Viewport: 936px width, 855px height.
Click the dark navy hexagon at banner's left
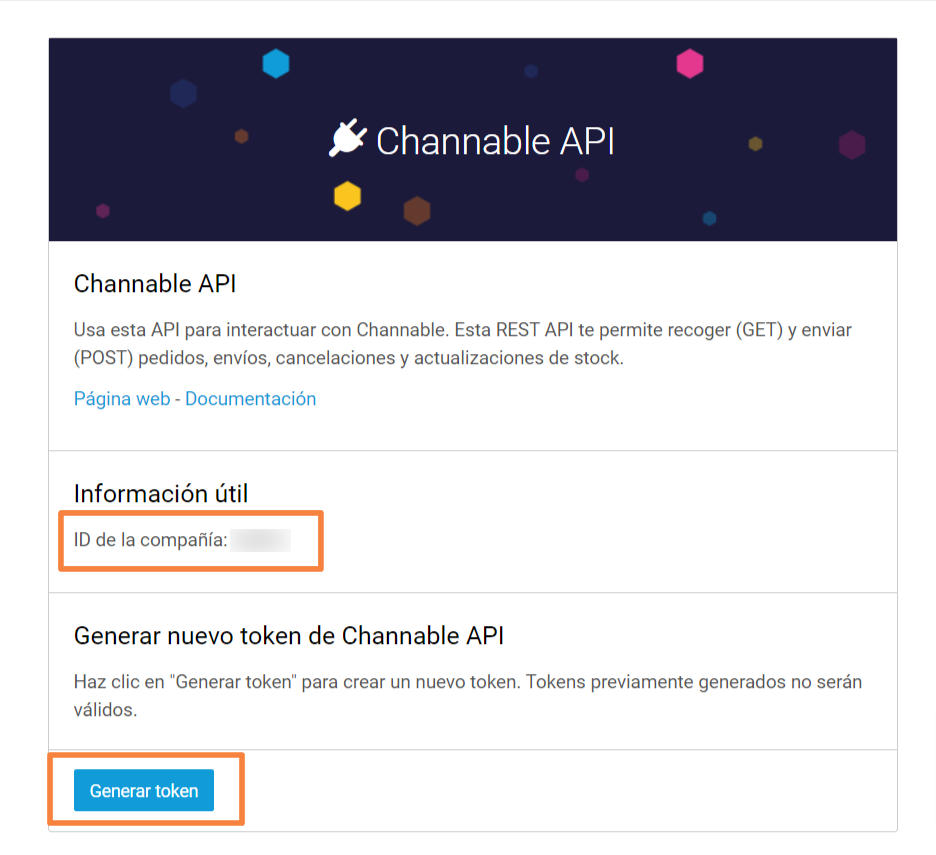pyautogui.click(x=183, y=94)
